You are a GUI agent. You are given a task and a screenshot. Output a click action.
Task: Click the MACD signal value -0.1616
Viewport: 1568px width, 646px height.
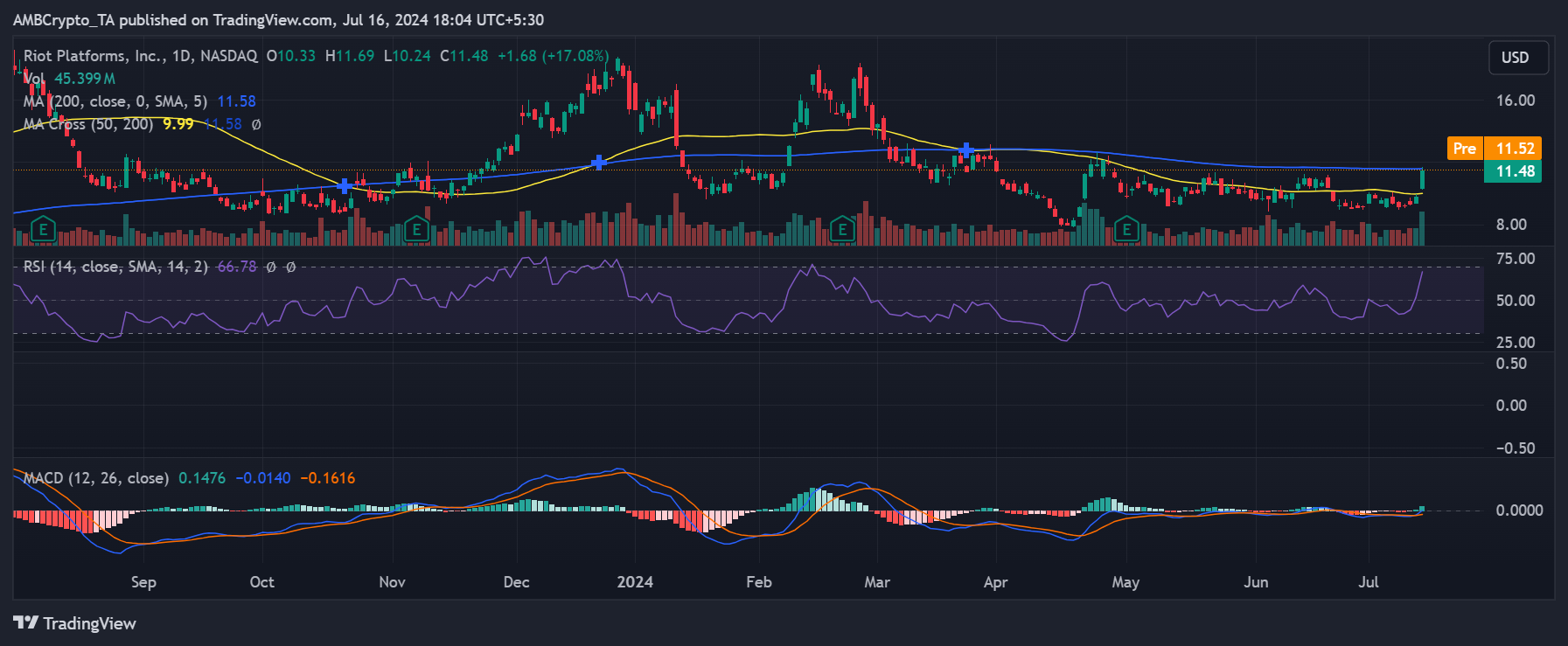coord(328,478)
